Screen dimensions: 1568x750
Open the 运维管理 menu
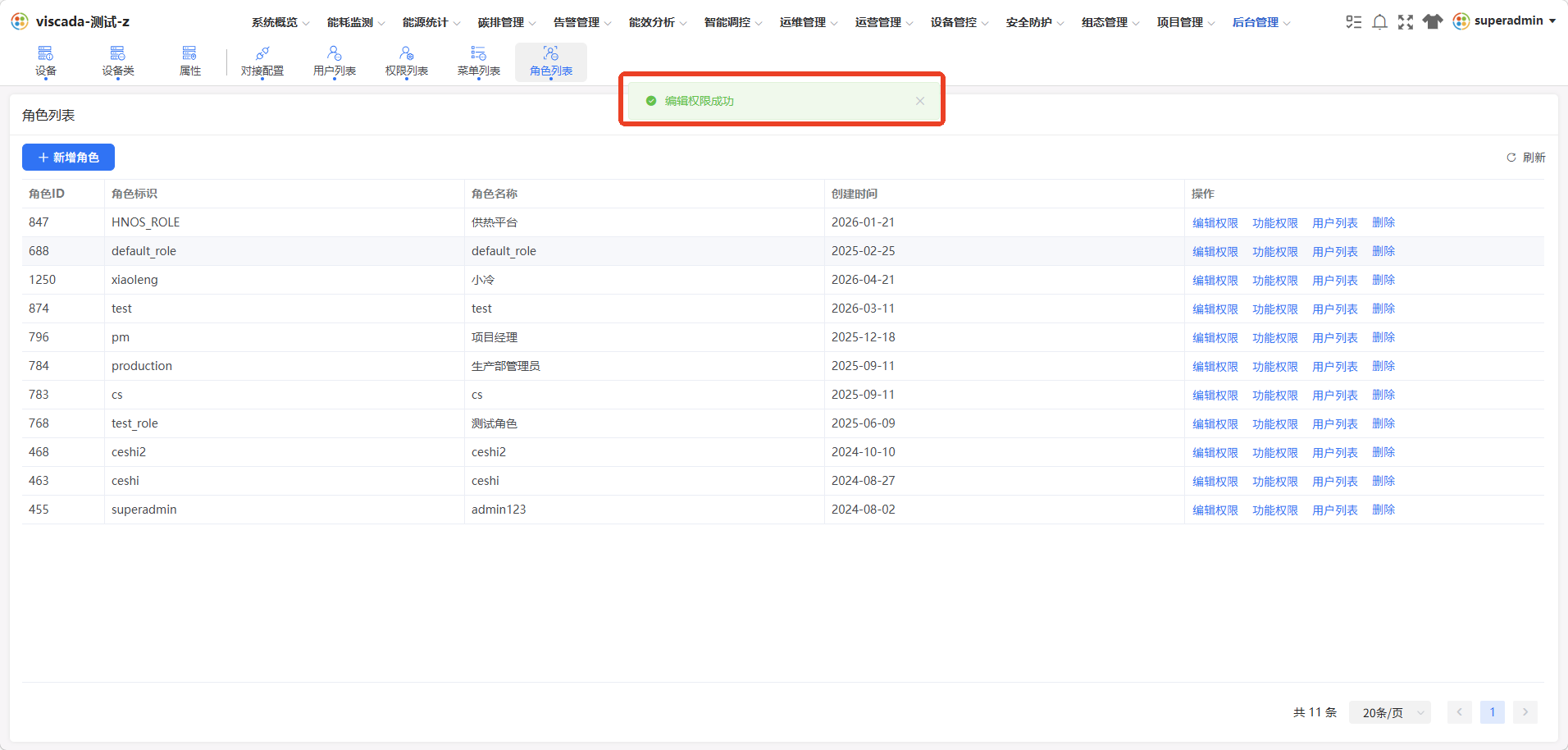click(x=809, y=22)
